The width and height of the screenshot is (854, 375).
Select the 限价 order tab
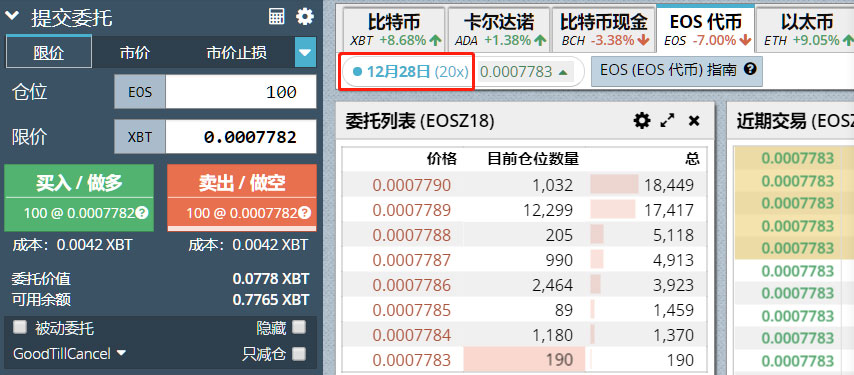tap(48, 52)
